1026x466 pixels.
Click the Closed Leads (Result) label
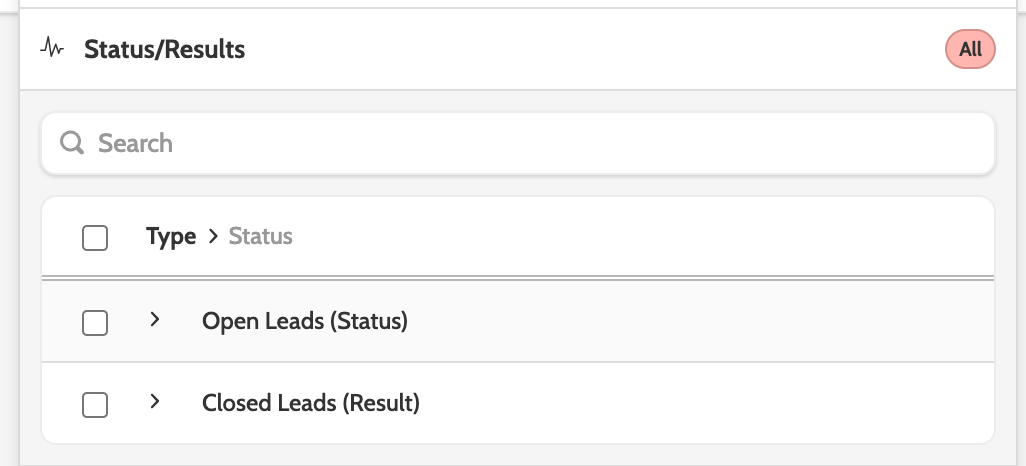click(311, 404)
